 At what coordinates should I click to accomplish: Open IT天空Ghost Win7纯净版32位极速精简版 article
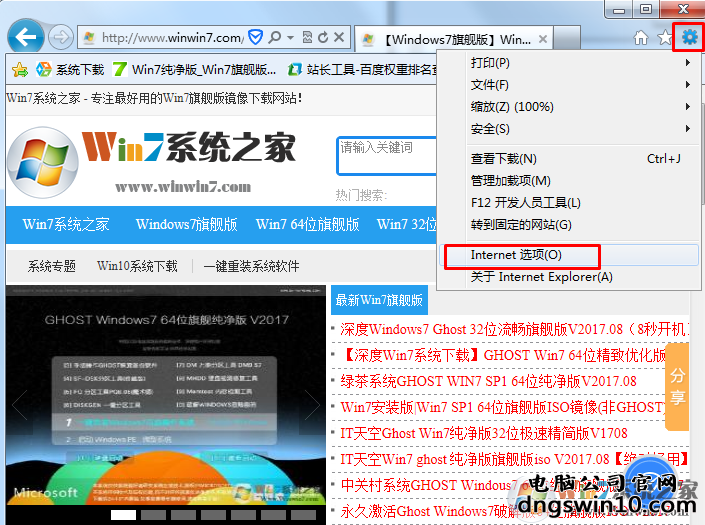[x=483, y=434]
